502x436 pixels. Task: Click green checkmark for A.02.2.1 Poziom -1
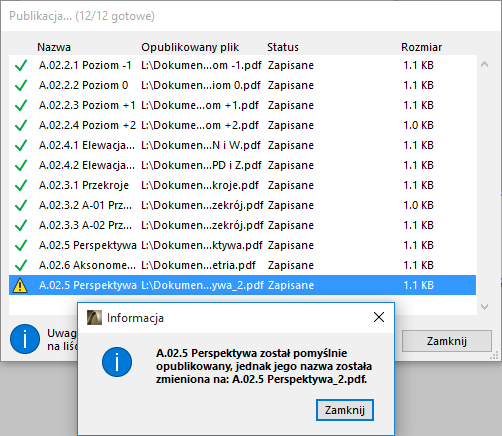click(x=21, y=65)
